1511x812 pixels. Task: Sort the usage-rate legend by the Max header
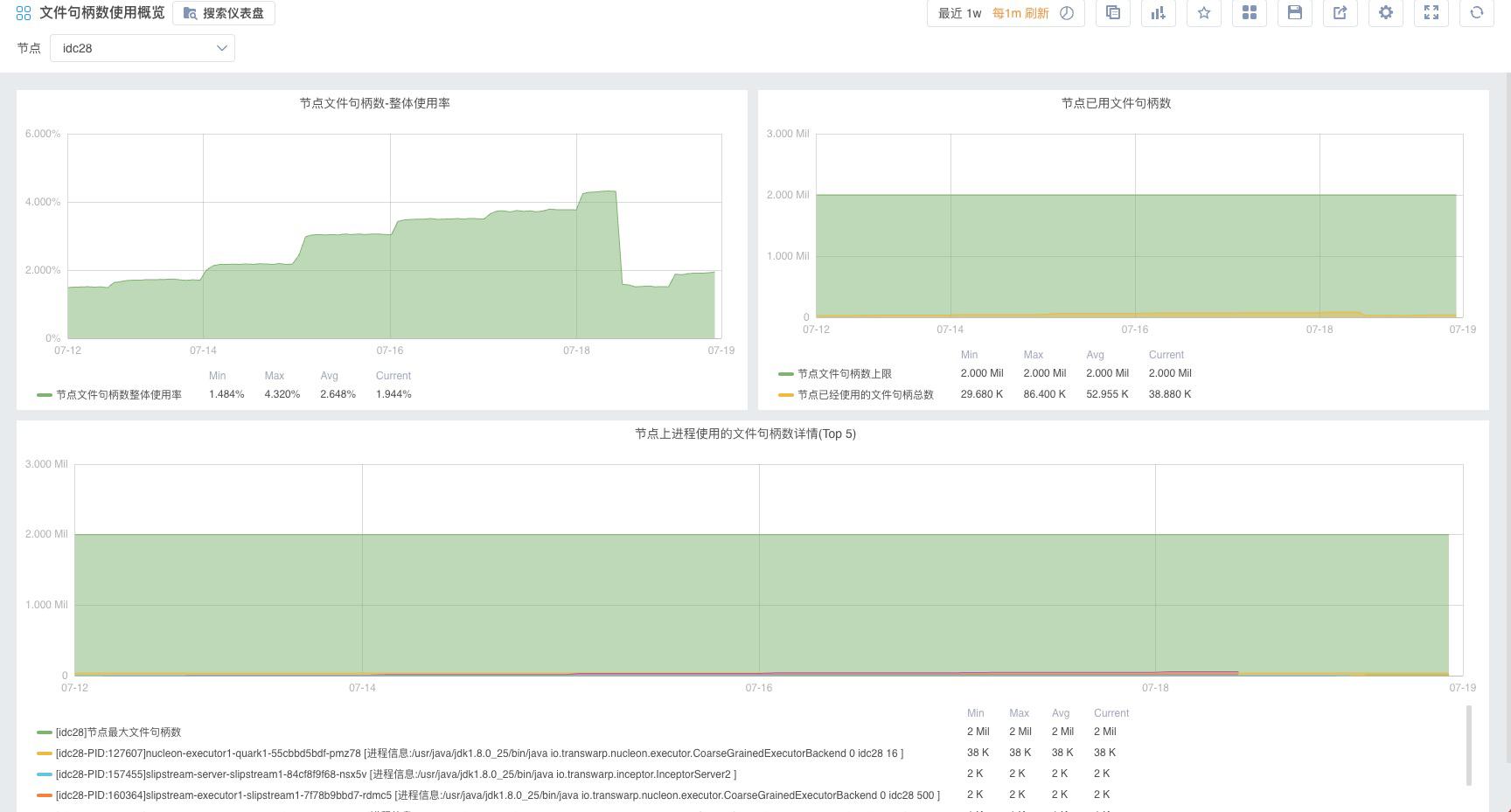pyautogui.click(x=275, y=376)
